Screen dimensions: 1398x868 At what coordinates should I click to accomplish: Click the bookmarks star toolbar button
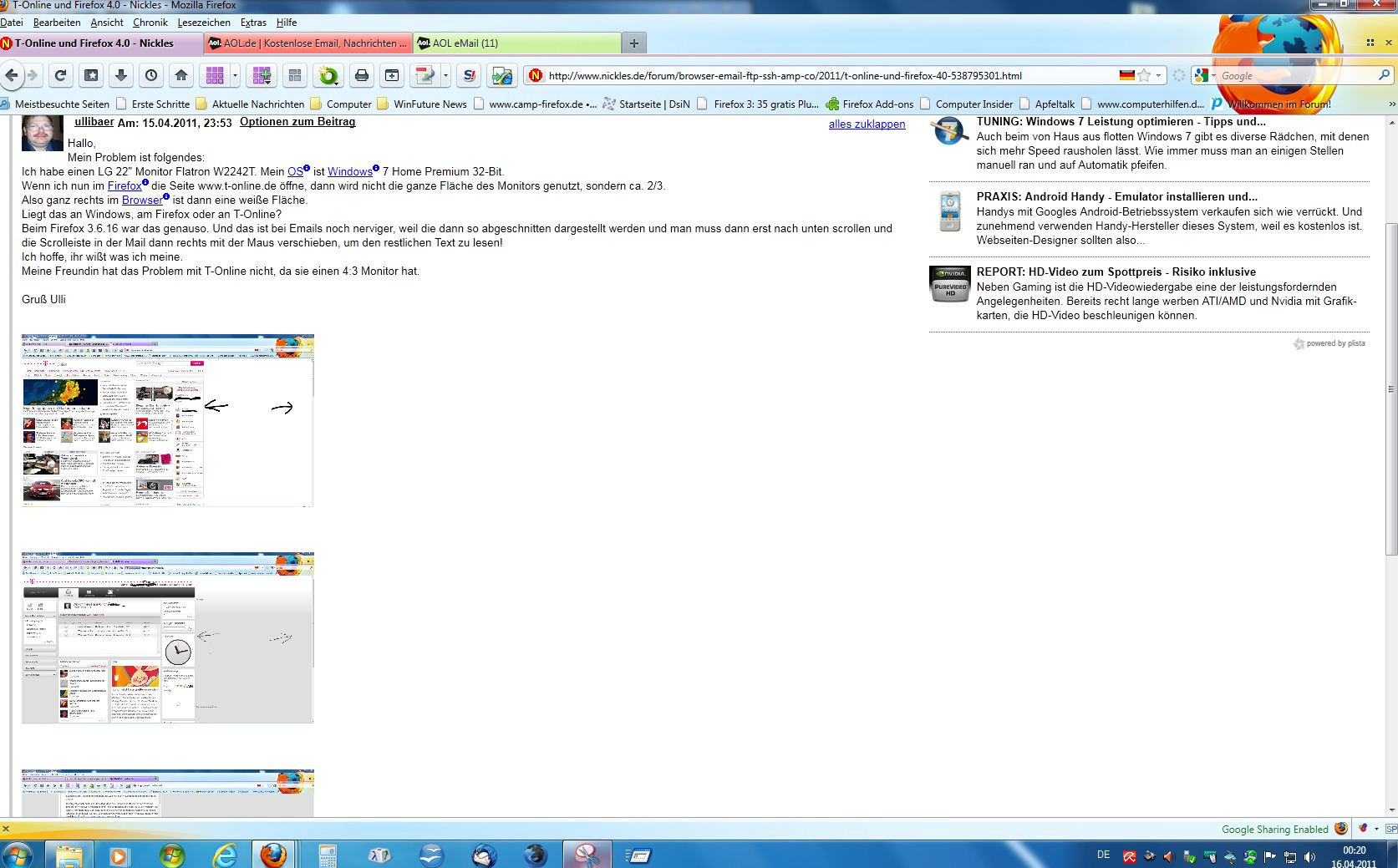click(91, 75)
